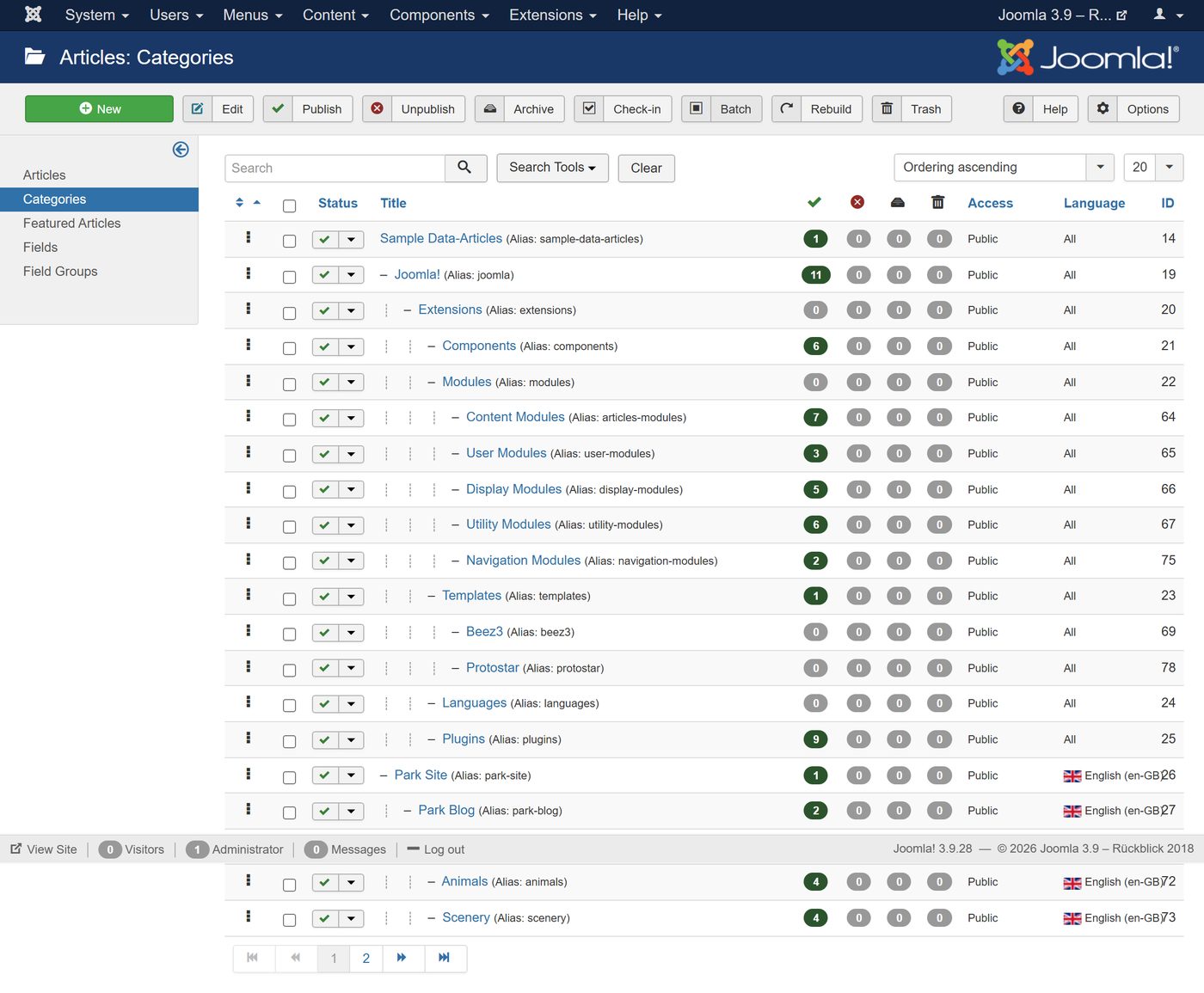Viewport: 1204px width, 993px height.
Task: Toggle published status of Components category
Action: (x=325, y=347)
